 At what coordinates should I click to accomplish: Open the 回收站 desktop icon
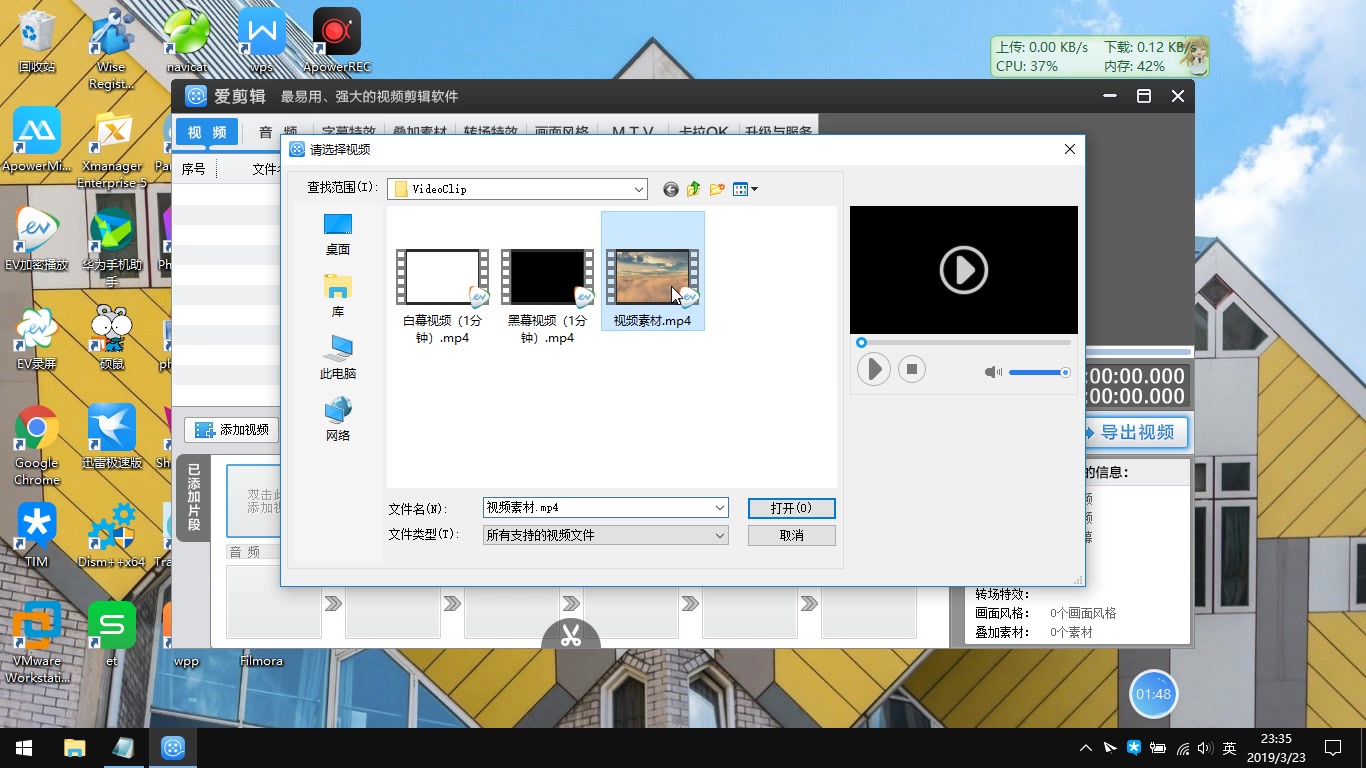pos(37,41)
